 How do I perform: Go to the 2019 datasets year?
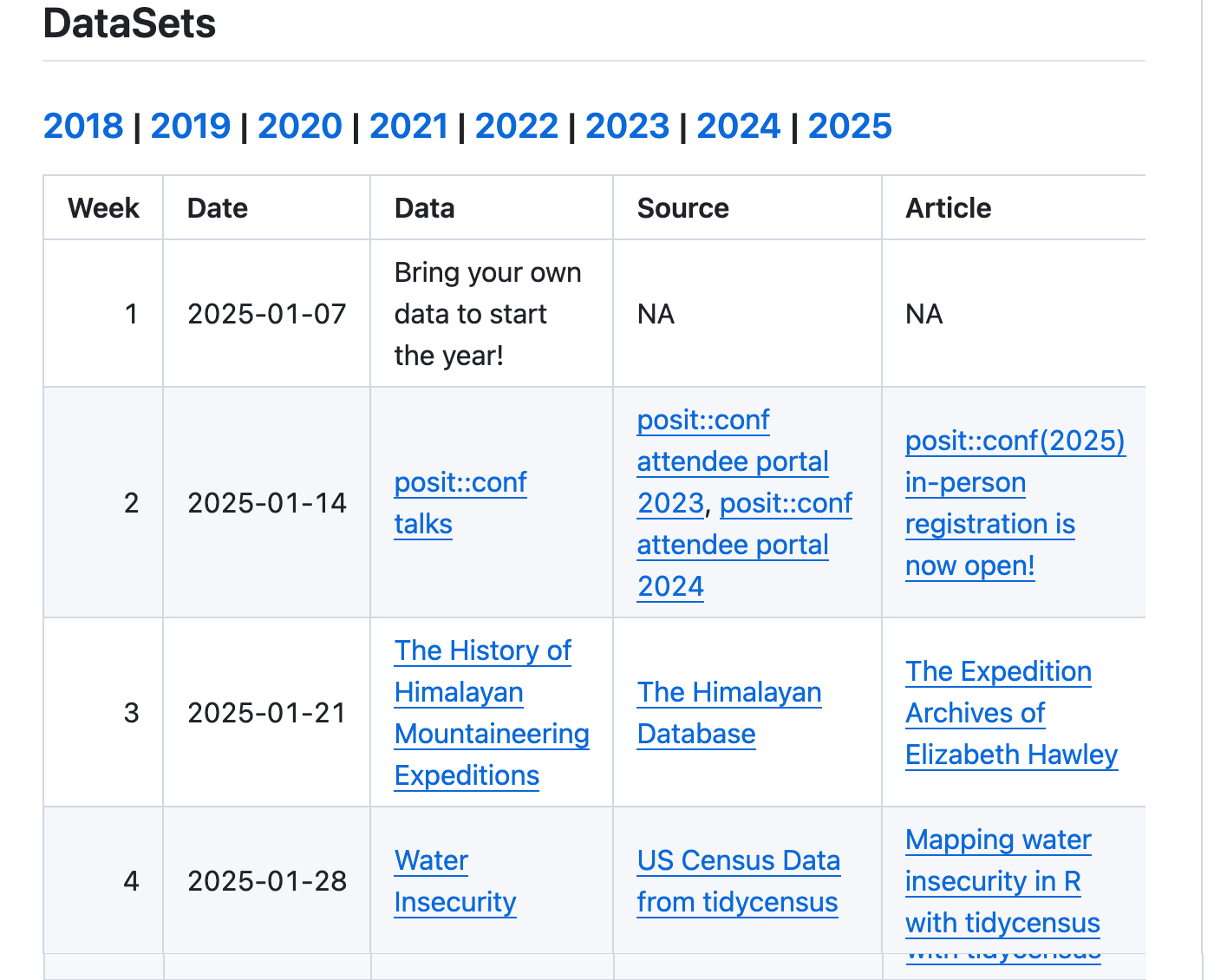(191, 127)
